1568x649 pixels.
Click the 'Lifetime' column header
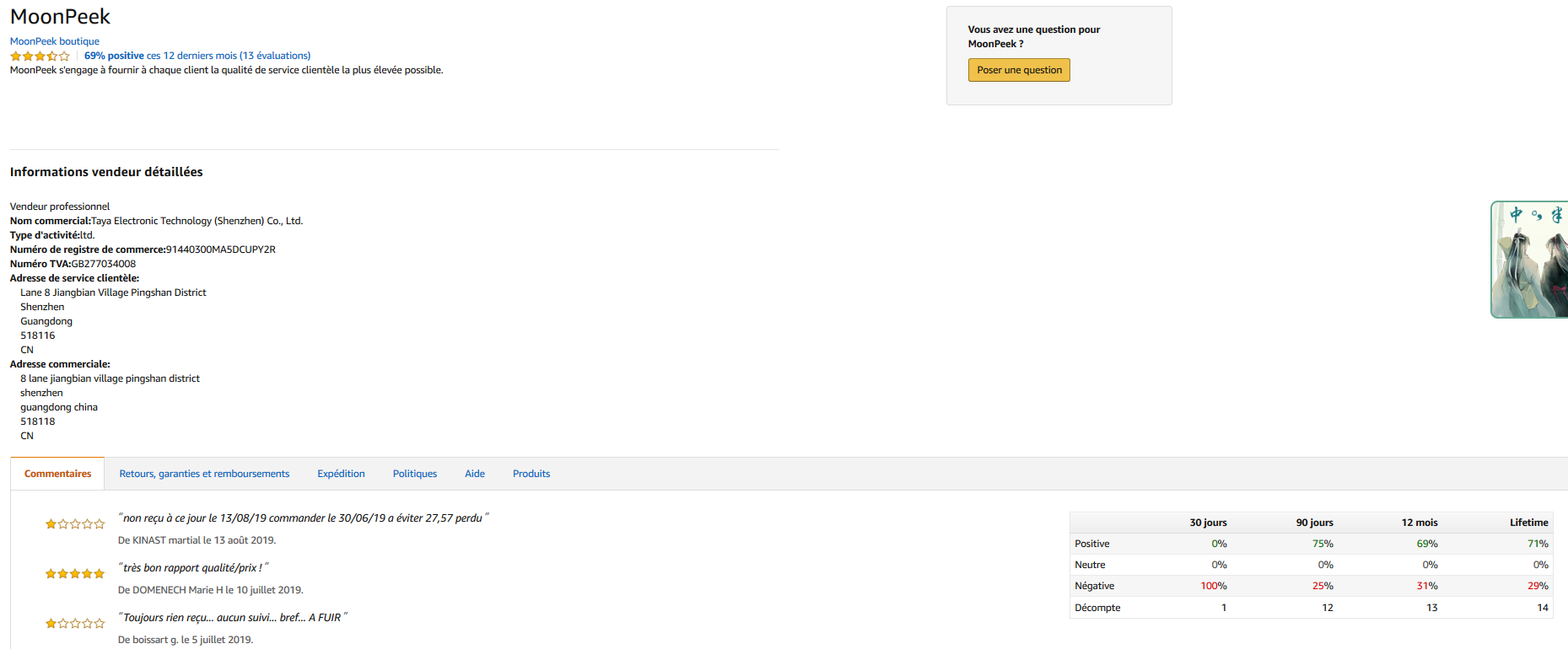tap(1528, 523)
